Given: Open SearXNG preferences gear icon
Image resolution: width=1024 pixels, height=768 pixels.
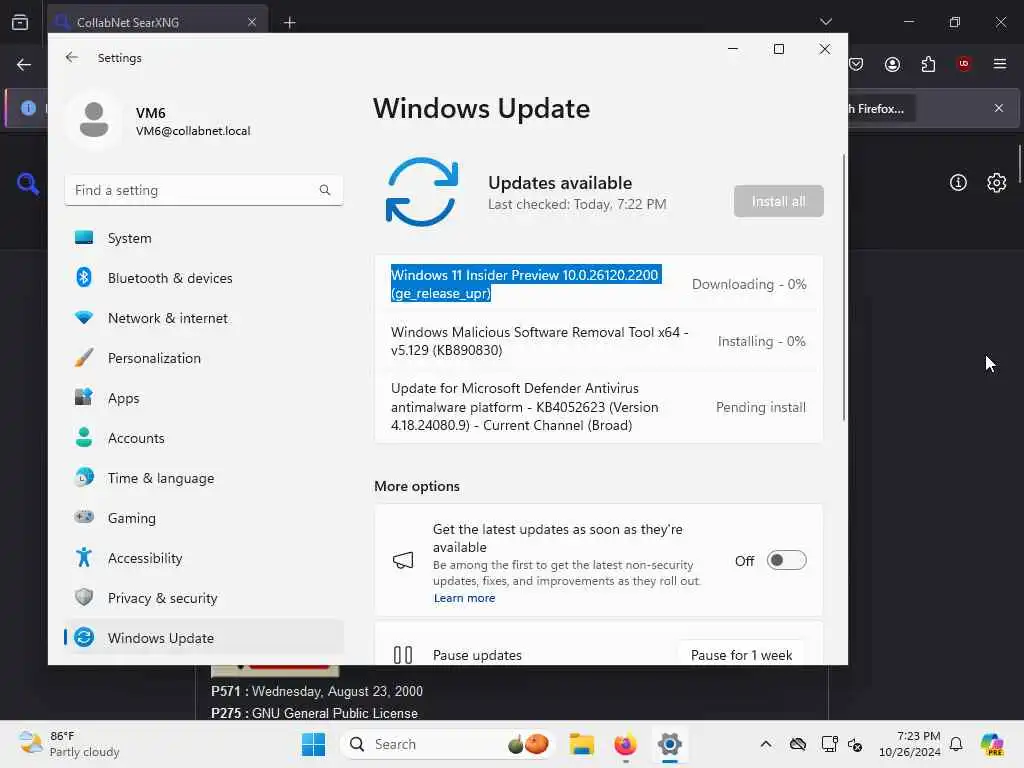Looking at the screenshot, I should (997, 183).
